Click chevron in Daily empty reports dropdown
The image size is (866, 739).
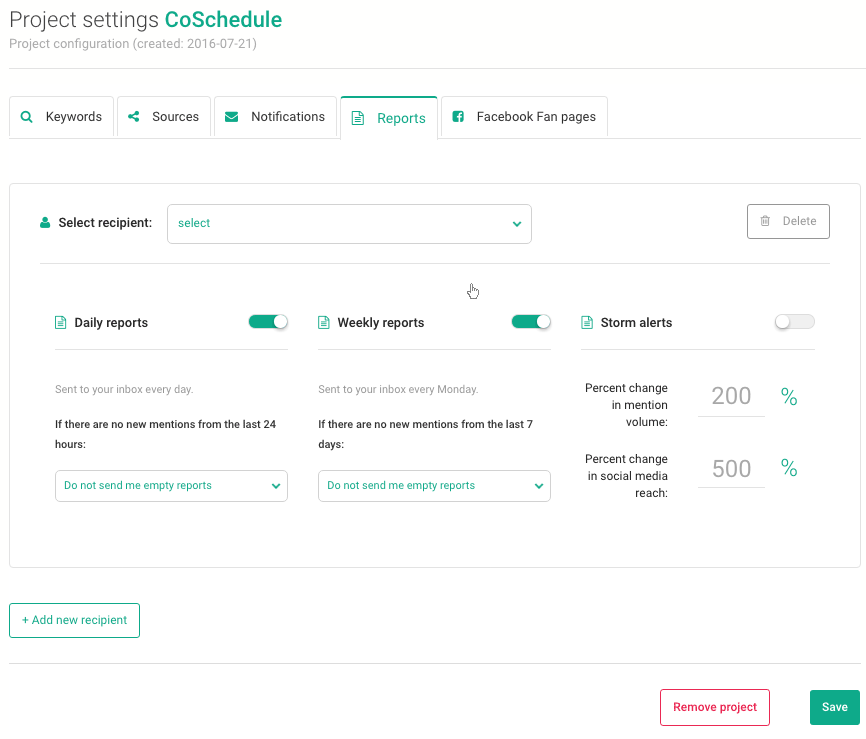[276, 486]
